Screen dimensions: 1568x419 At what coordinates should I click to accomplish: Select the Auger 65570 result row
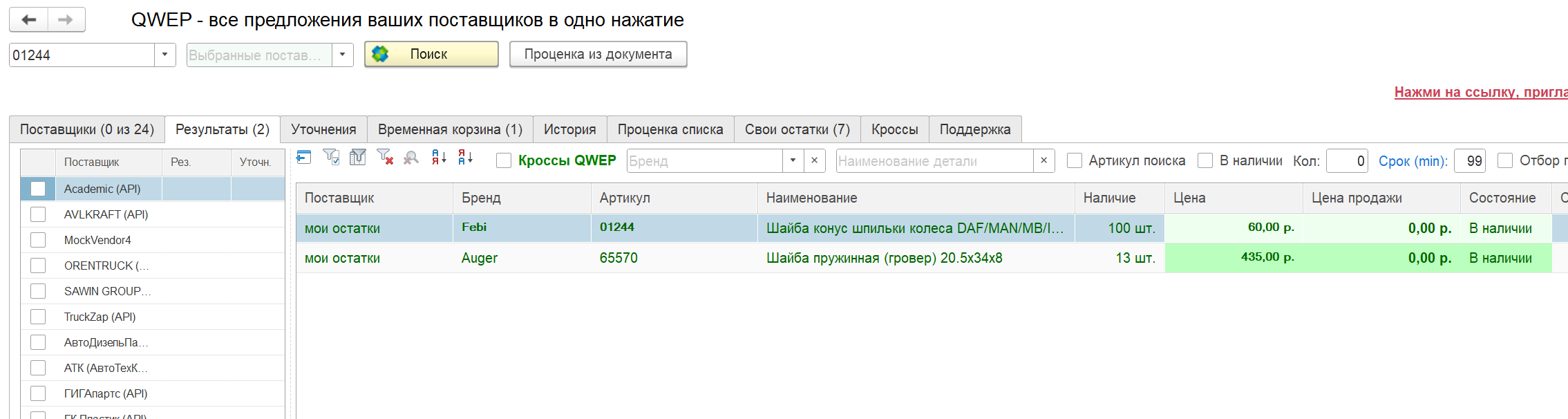(932, 258)
